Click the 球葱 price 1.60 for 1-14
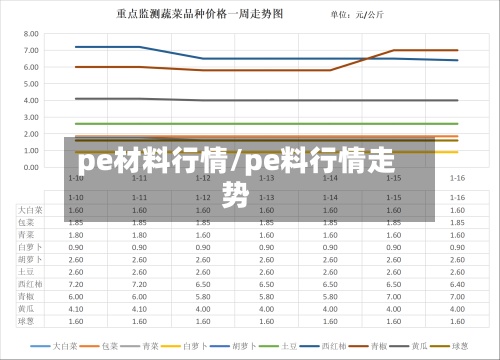The width and height of the screenshot is (500, 360). [x=330, y=321]
